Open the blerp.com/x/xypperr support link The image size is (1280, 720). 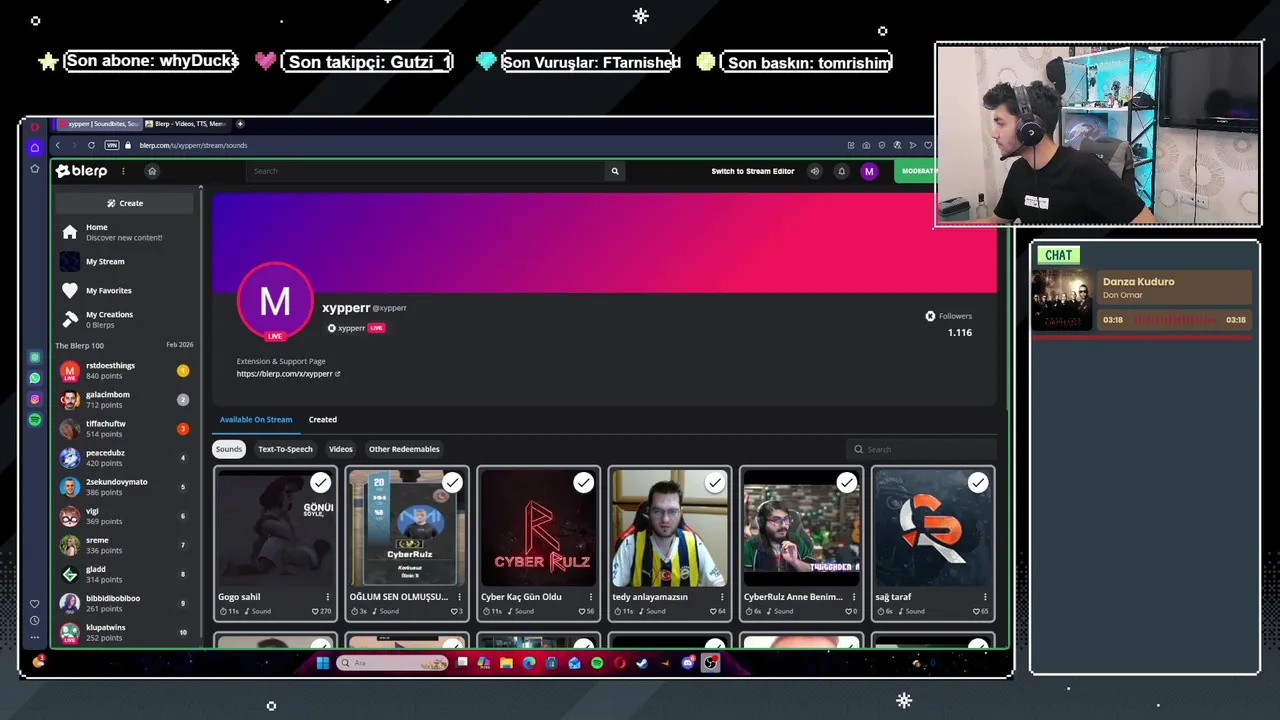point(288,374)
